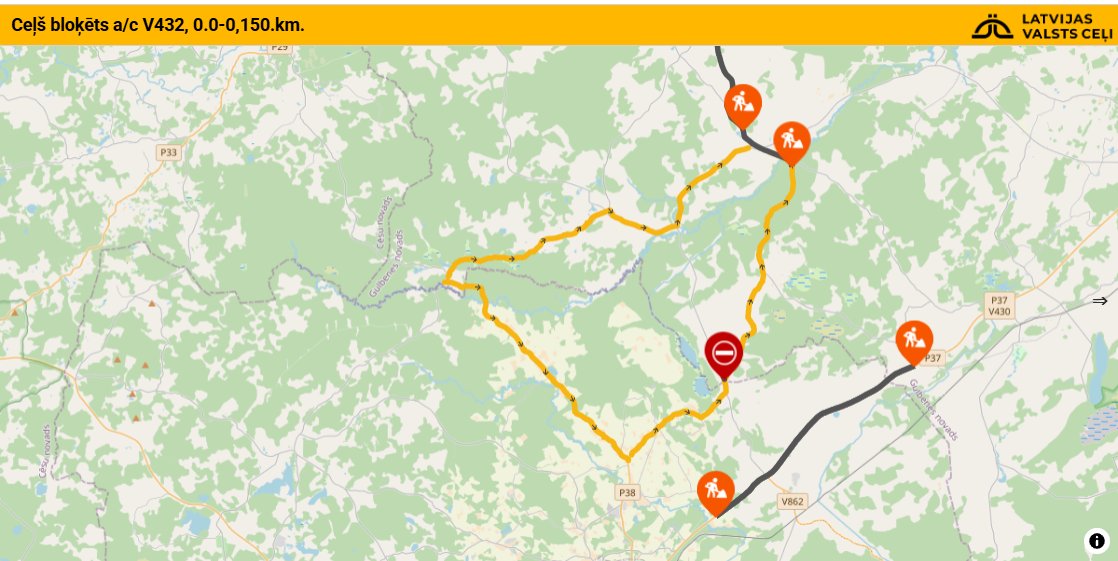The width and height of the screenshot is (1118, 561).
Task: Click the P29 road label at map top
Action: pyautogui.click(x=280, y=48)
